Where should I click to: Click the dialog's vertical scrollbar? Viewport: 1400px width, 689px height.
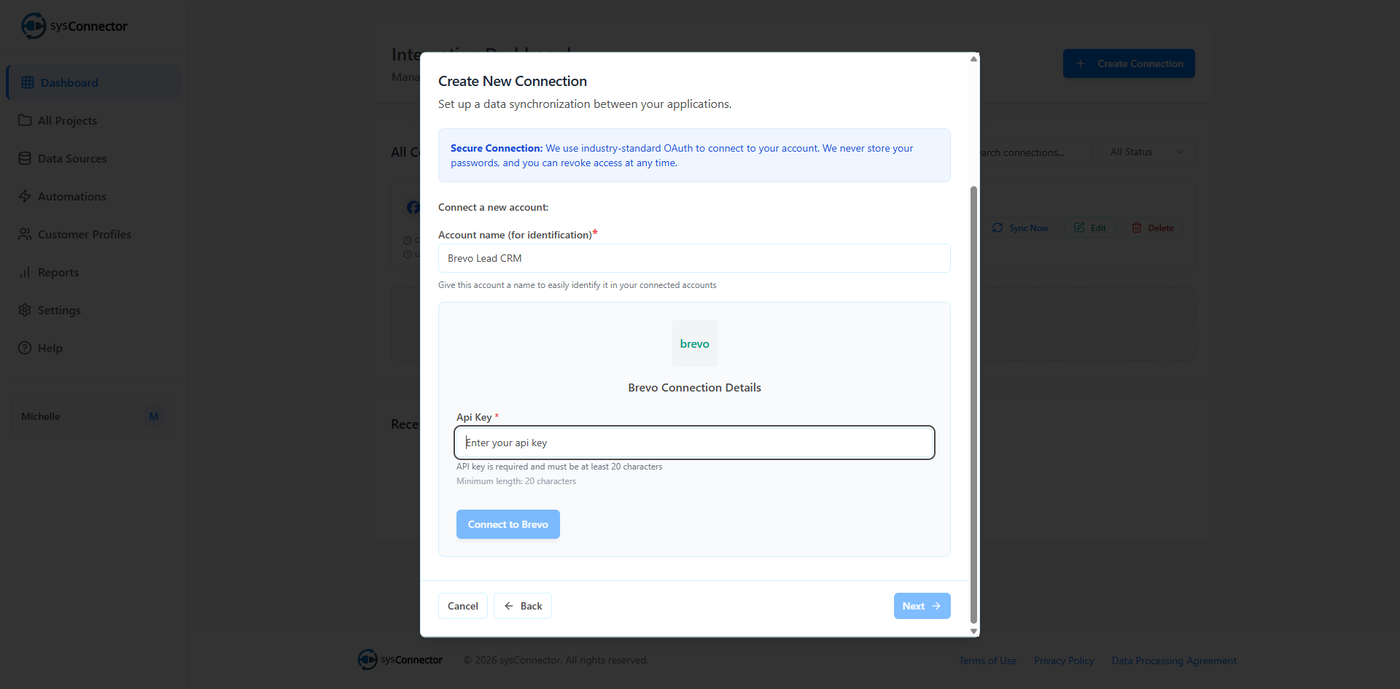pyautogui.click(x=974, y=400)
